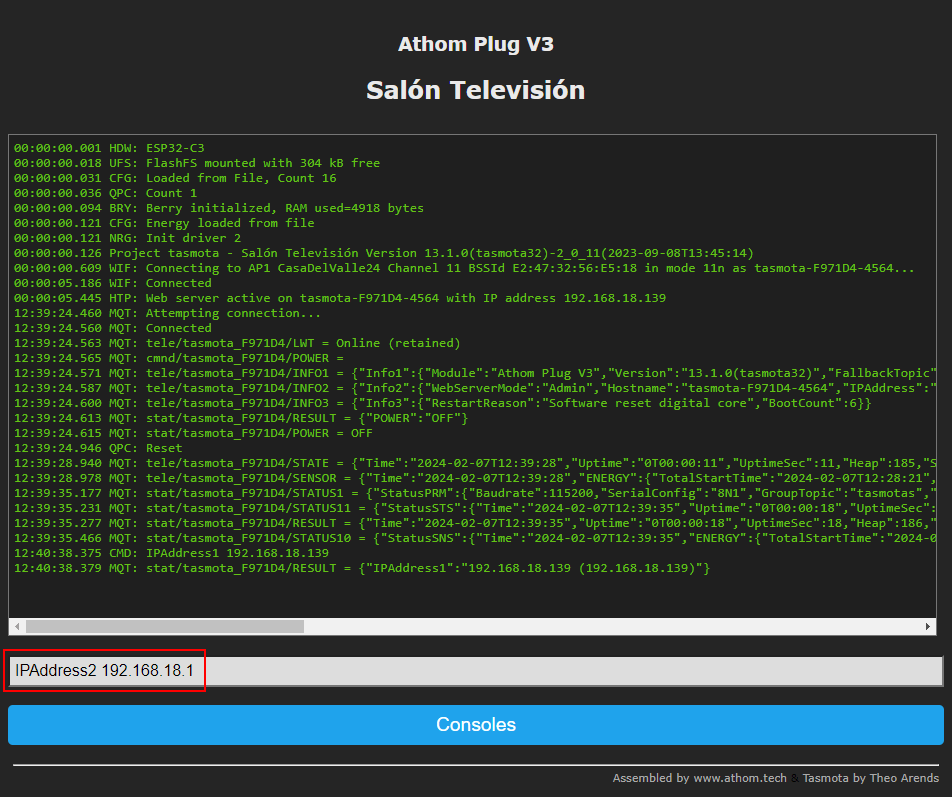
Task: Click the WIF Connecting to AP1 log line
Action: click(x=464, y=268)
